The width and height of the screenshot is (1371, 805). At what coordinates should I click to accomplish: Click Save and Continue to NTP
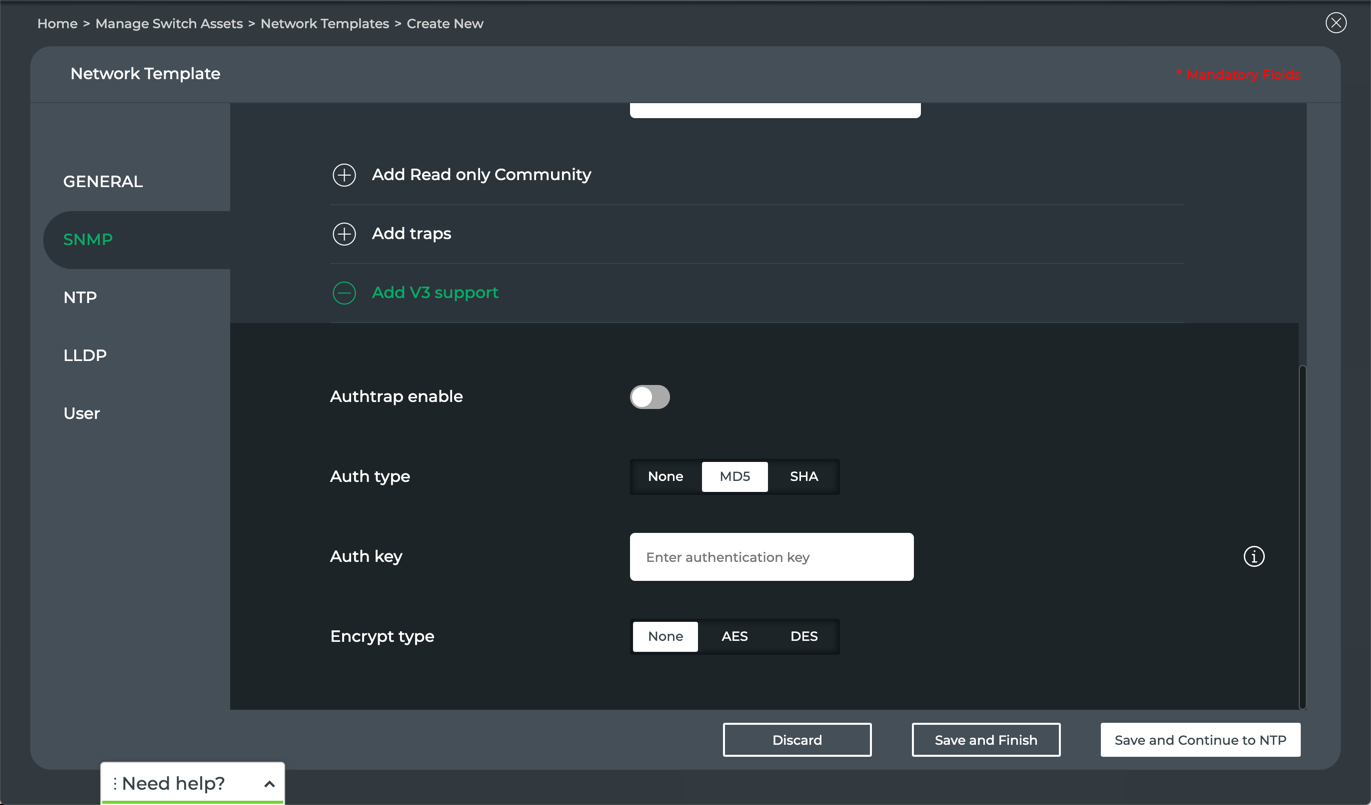point(1200,740)
